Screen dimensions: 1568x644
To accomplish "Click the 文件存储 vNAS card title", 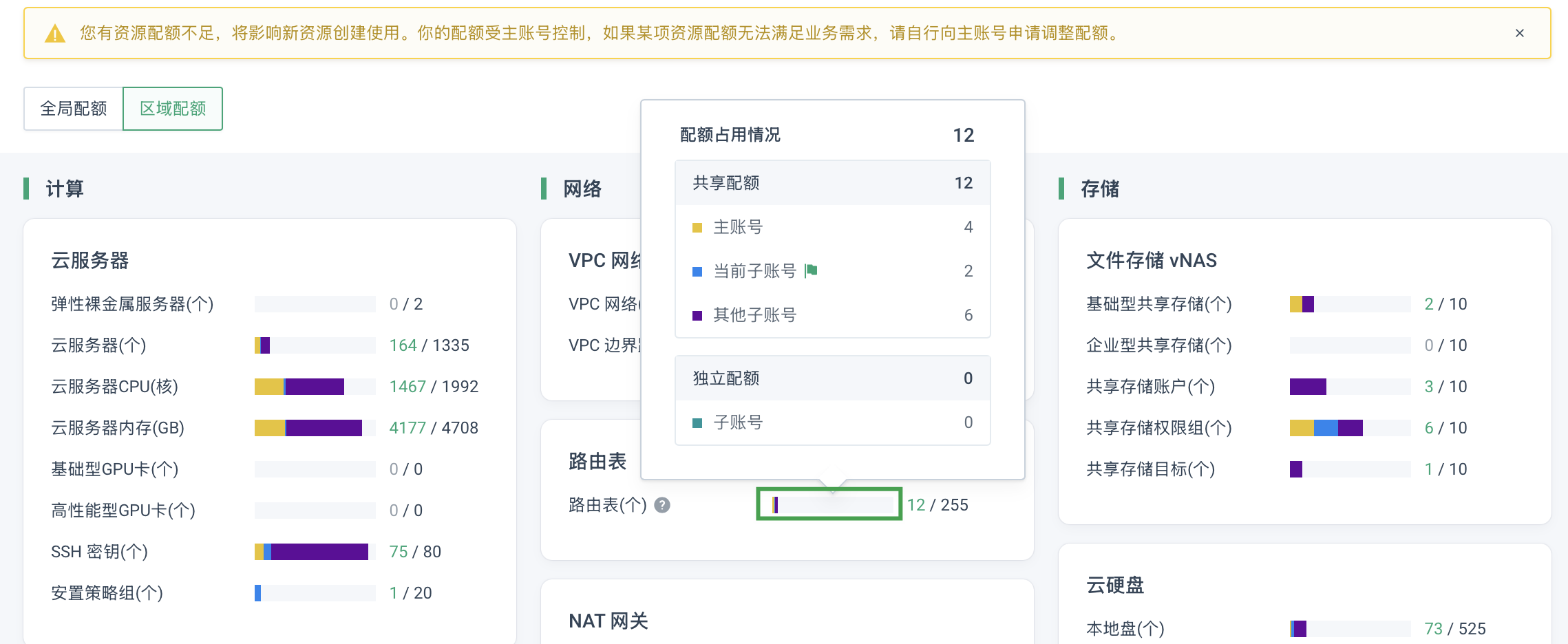I will 1152,261.
